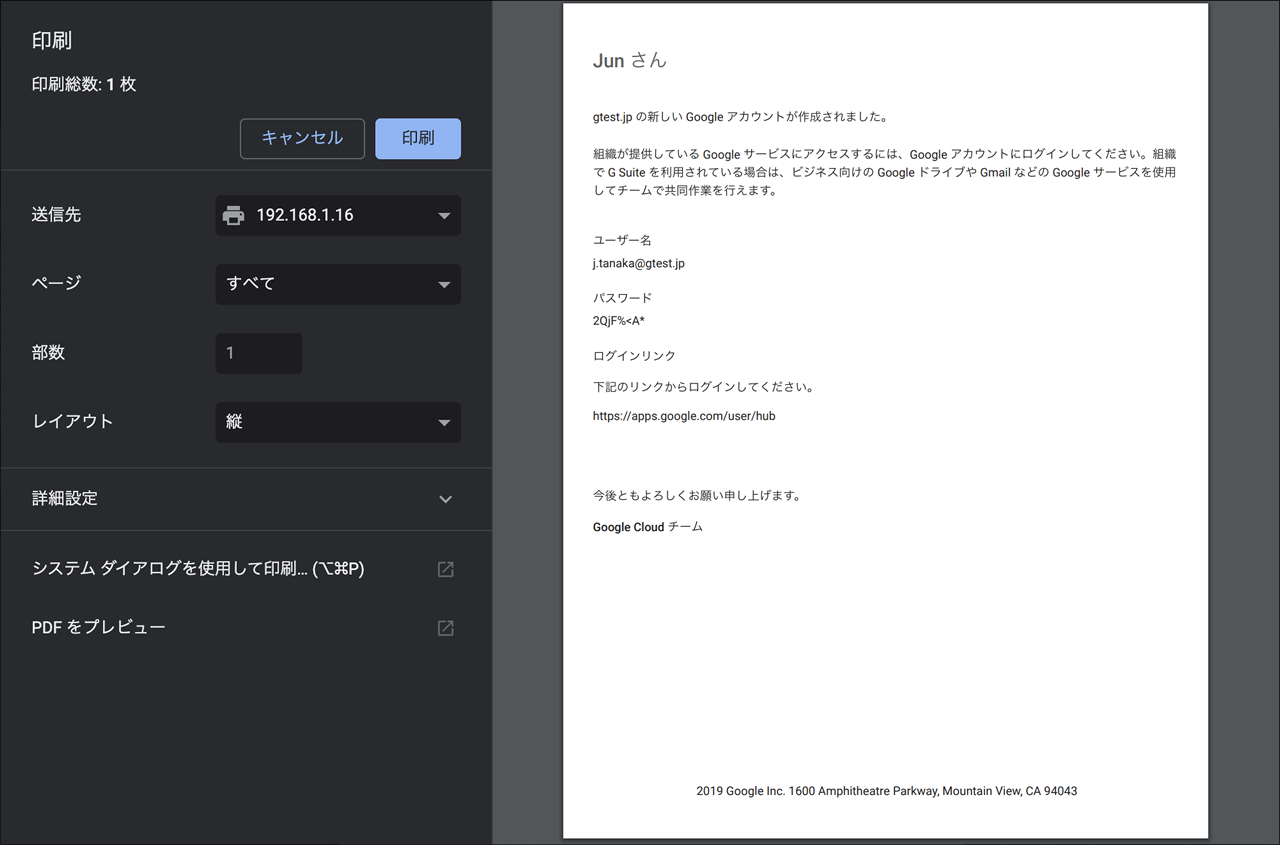Viewport: 1280px width, 845px height.
Task: Click the print preview page
Action: pyautogui.click(x=885, y=420)
